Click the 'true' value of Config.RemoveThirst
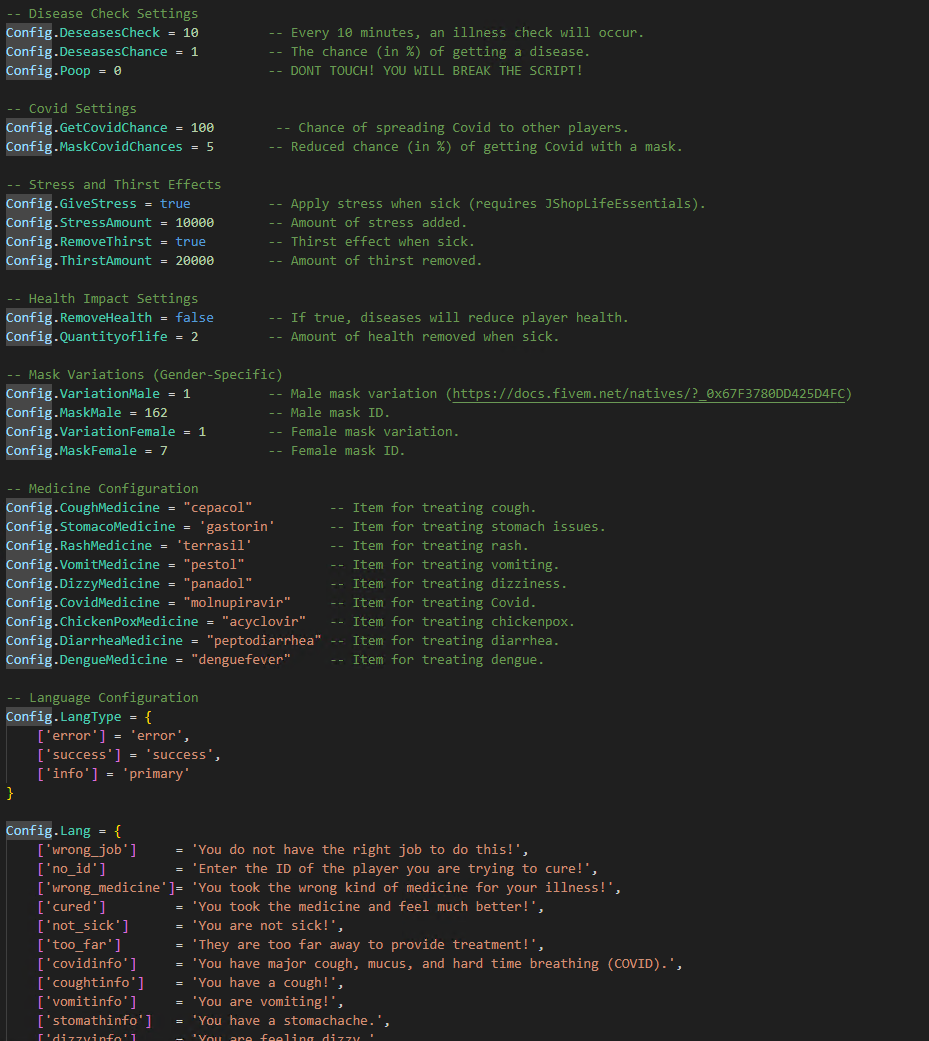The image size is (929, 1041). [x=191, y=242]
